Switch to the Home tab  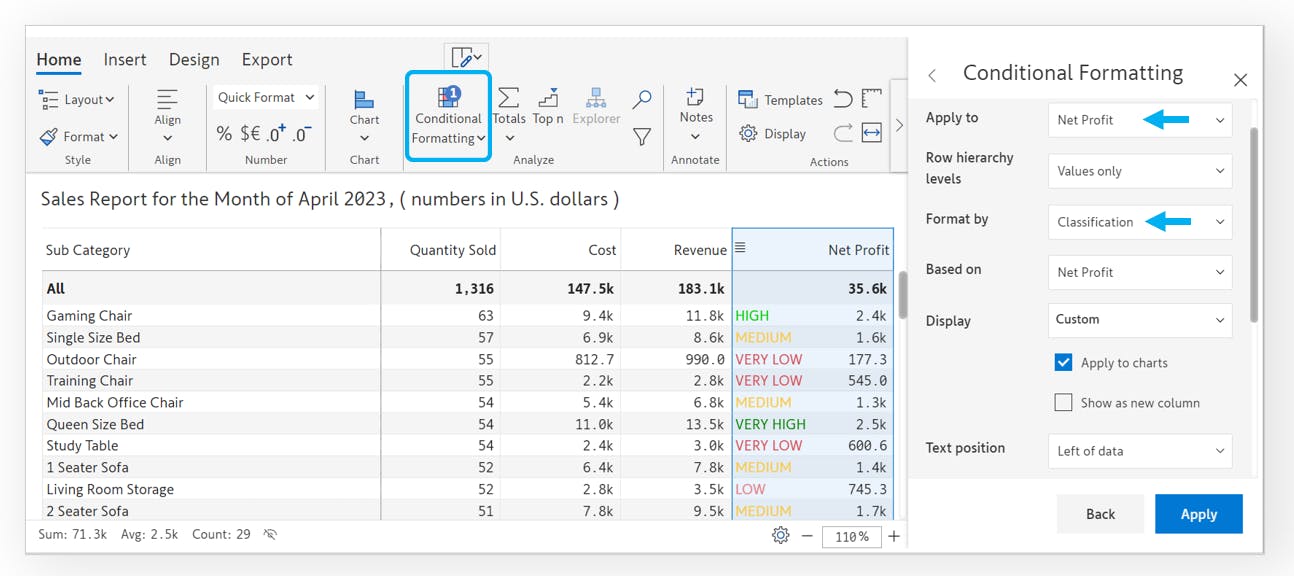(59, 60)
